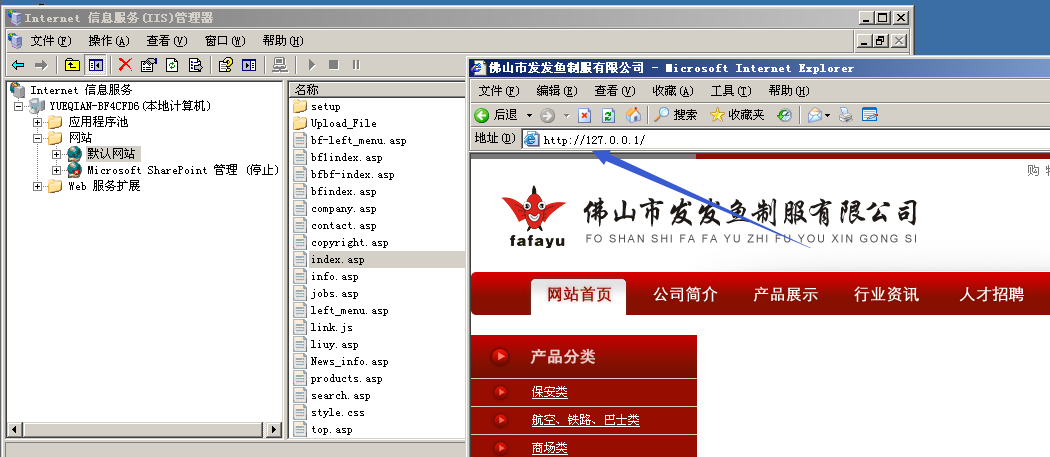Expand the Web 服务扩展 node
Viewport: 1050px width, 457px height.
(x=38, y=186)
